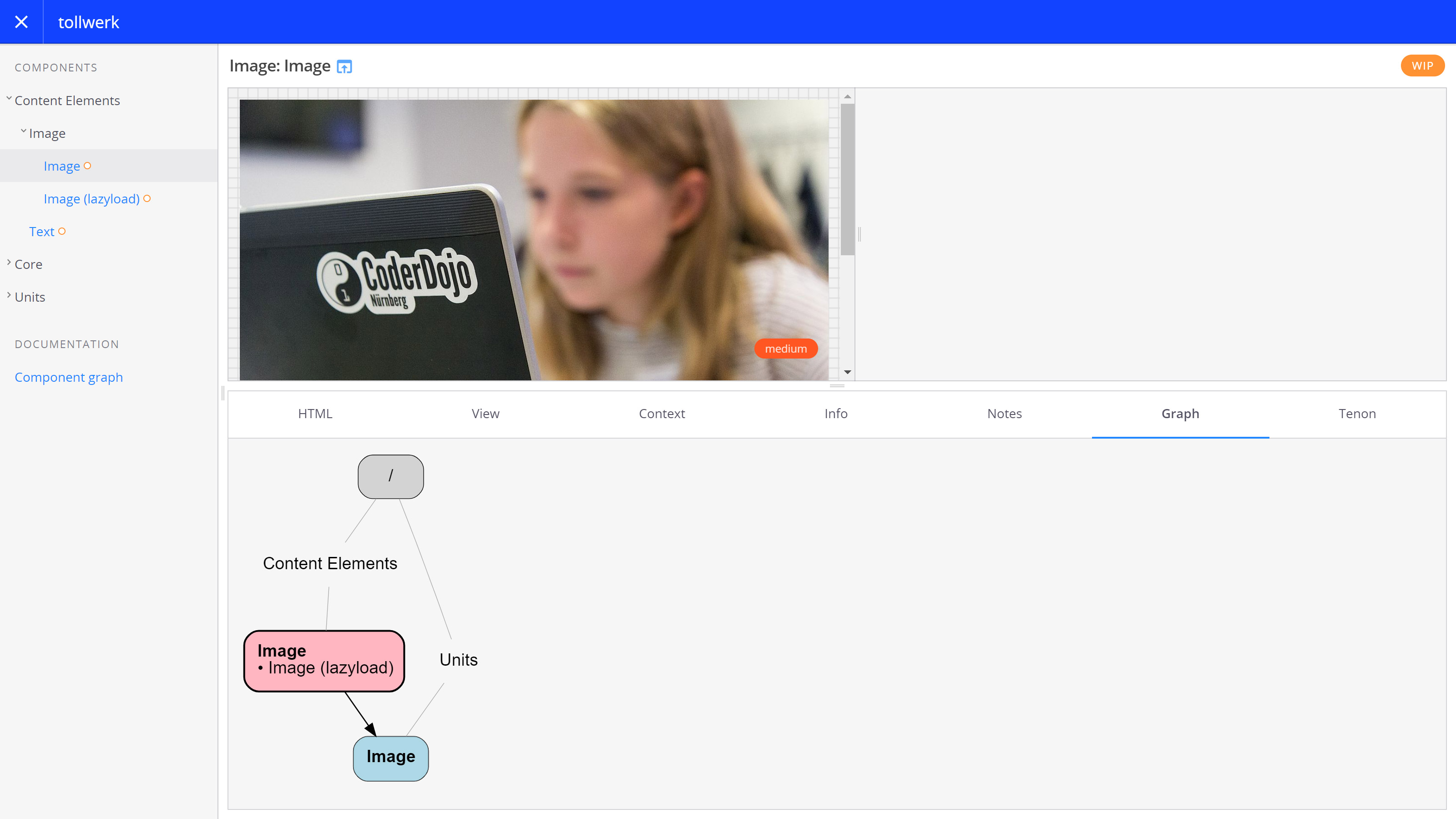This screenshot has width=1456, height=819.
Task: Click the orange medium breakpoint badge
Action: [x=786, y=349]
